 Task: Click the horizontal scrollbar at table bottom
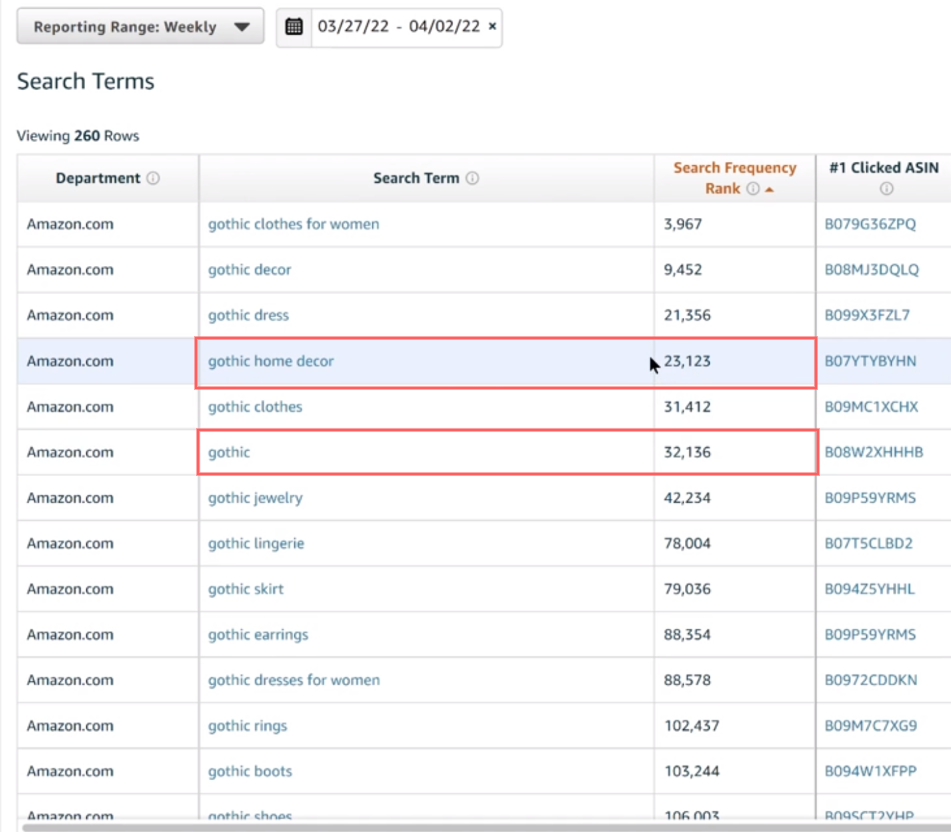[400, 827]
